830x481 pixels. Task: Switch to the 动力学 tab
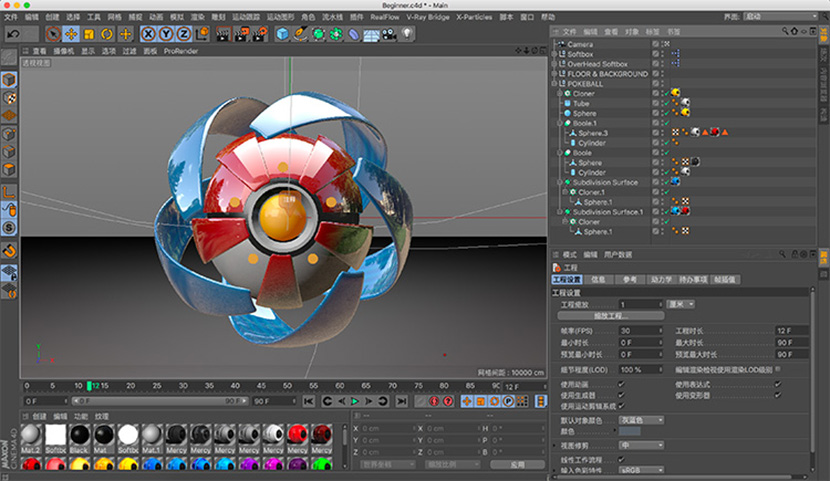pos(661,279)
